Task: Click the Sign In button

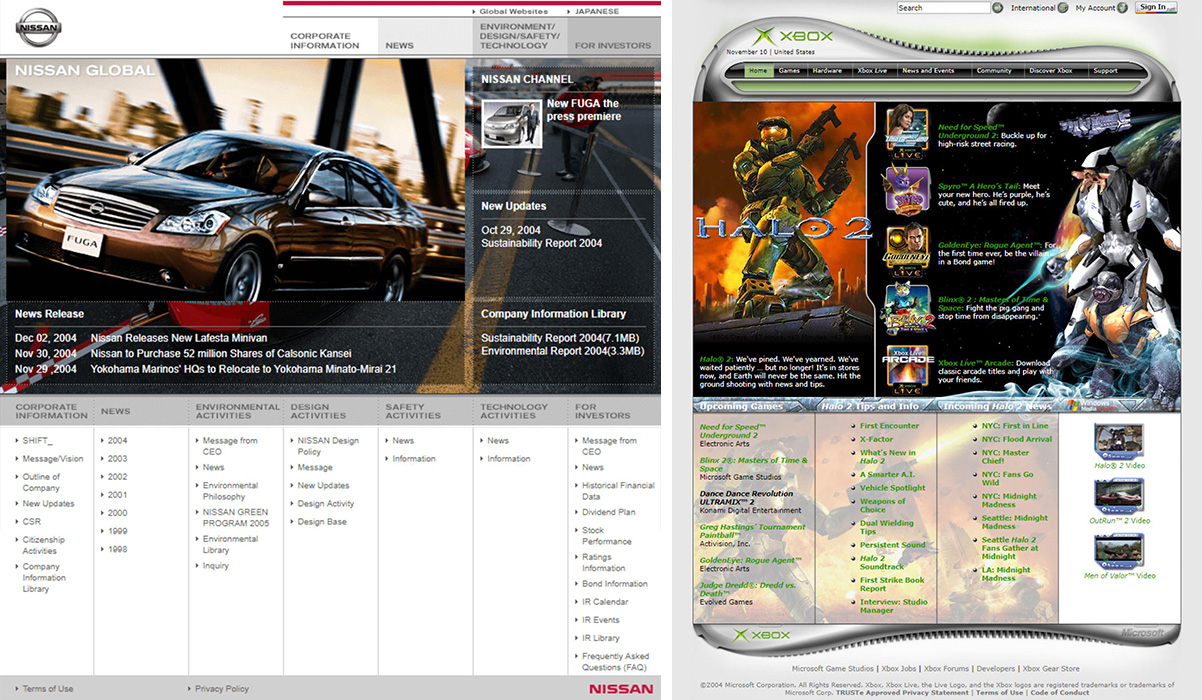Action: coord(1155,7)
